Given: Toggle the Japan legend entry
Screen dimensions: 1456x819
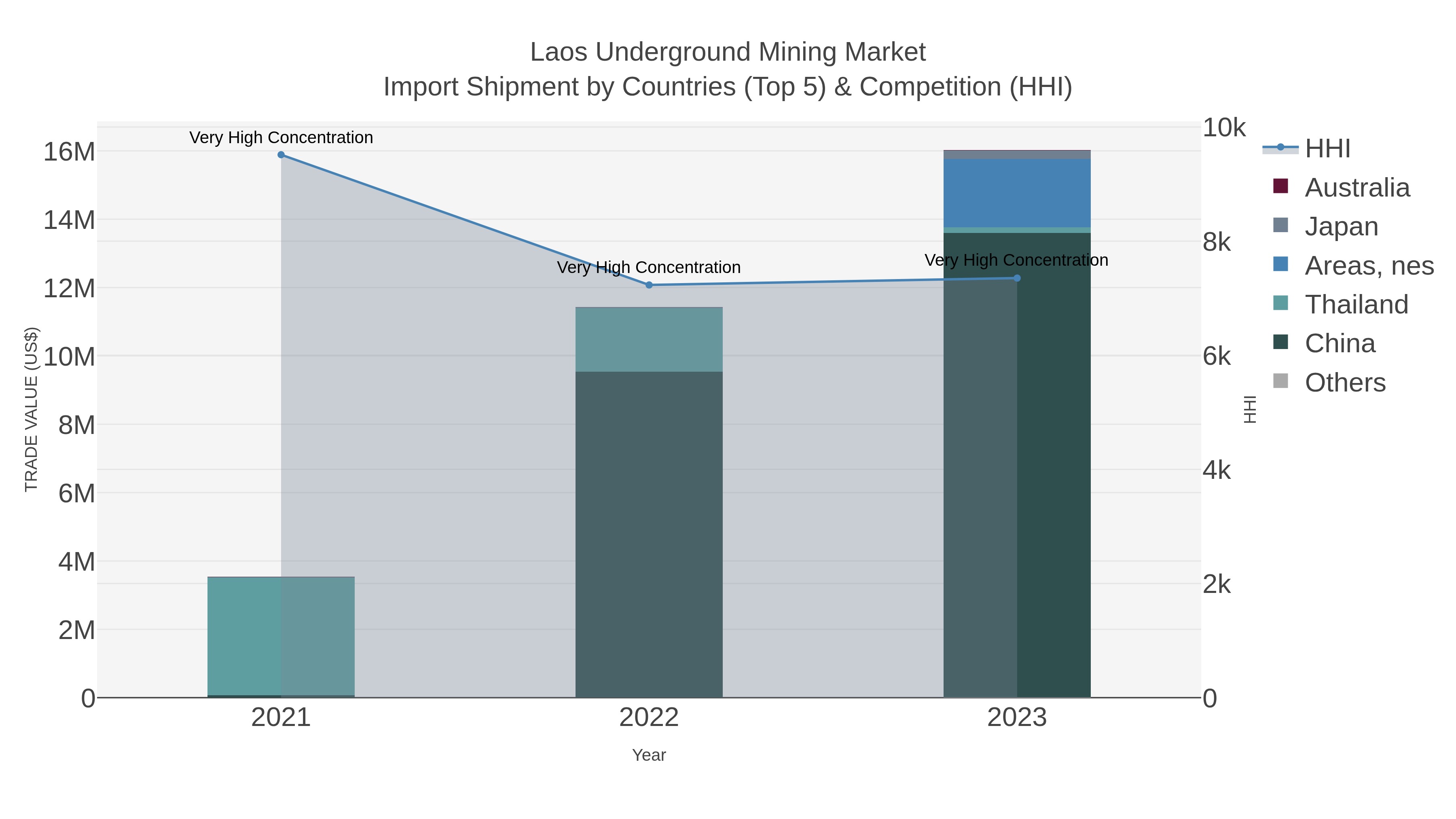Looking at the screenshot, I should click(x=1325, y=226).
